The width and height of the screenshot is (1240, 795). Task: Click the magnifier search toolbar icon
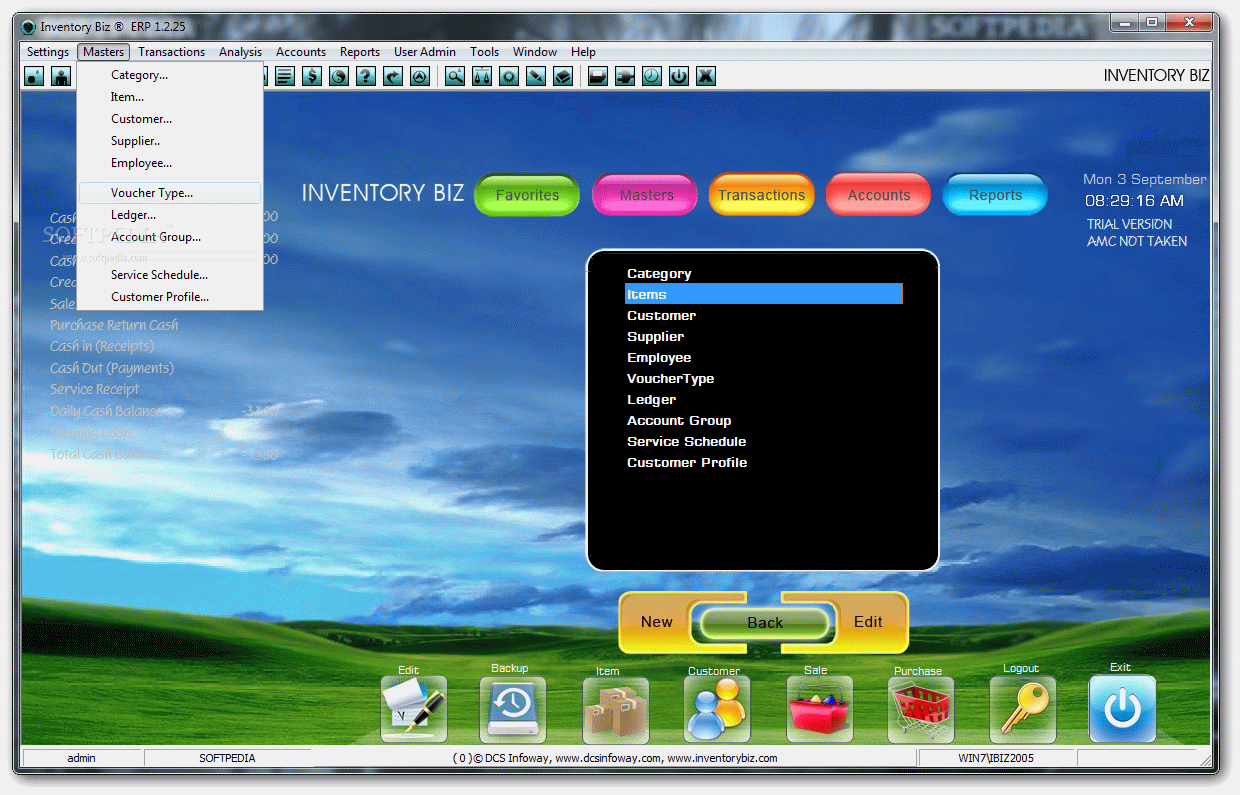click(455, 75)
